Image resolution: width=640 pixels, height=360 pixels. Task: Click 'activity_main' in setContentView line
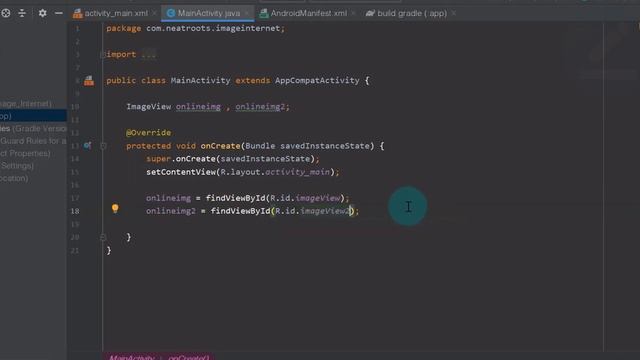(298, 172)
